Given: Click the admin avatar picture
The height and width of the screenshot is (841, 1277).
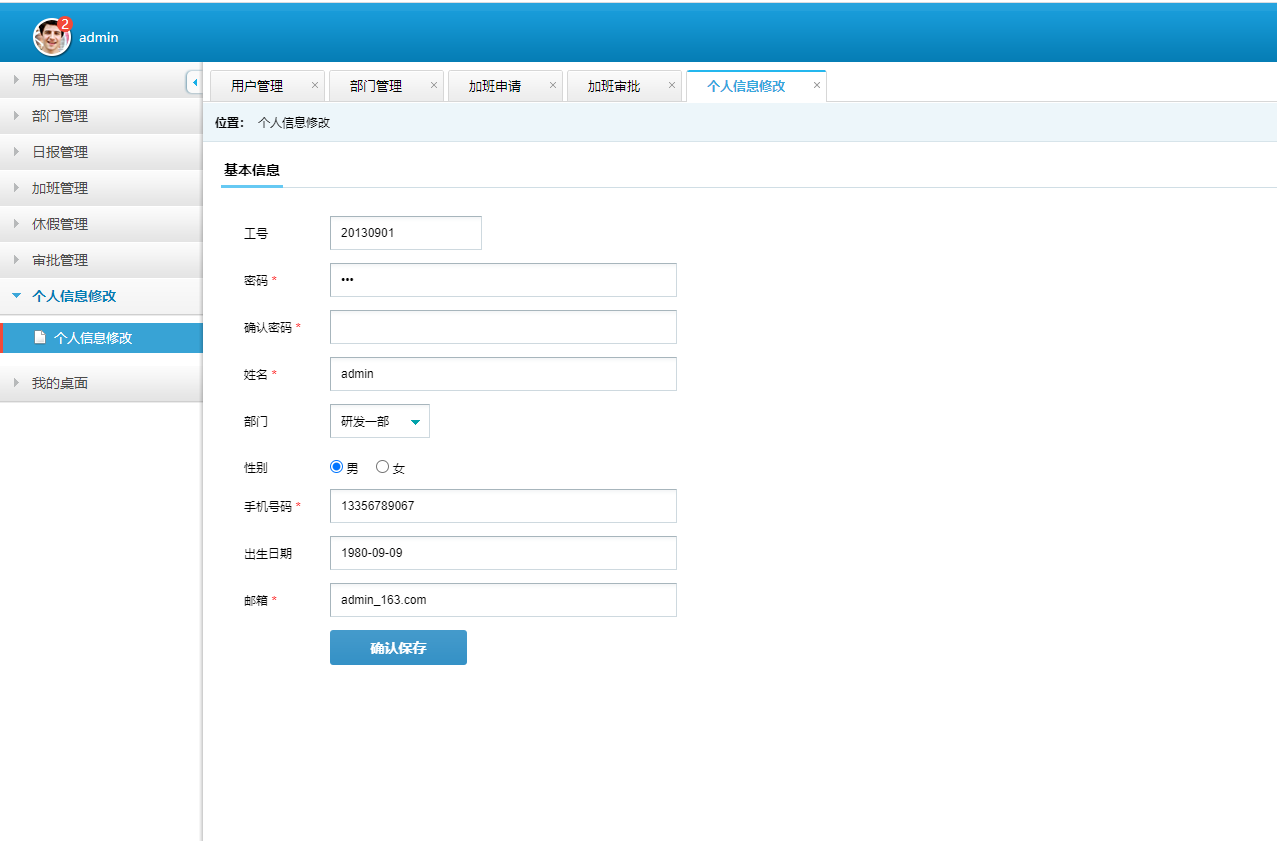Looking at the screenshot, I should [x=51, y=38].
